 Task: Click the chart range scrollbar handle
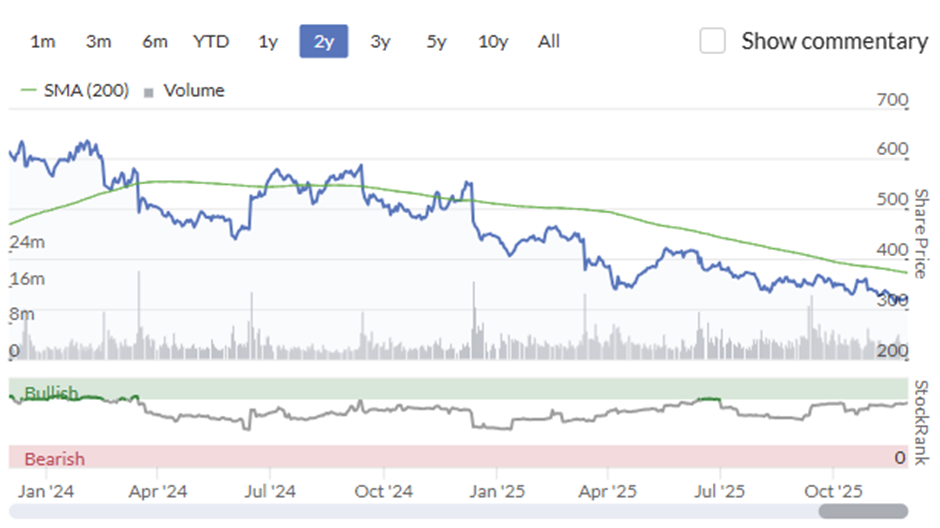pyautogui.click(x=863, y=511)
